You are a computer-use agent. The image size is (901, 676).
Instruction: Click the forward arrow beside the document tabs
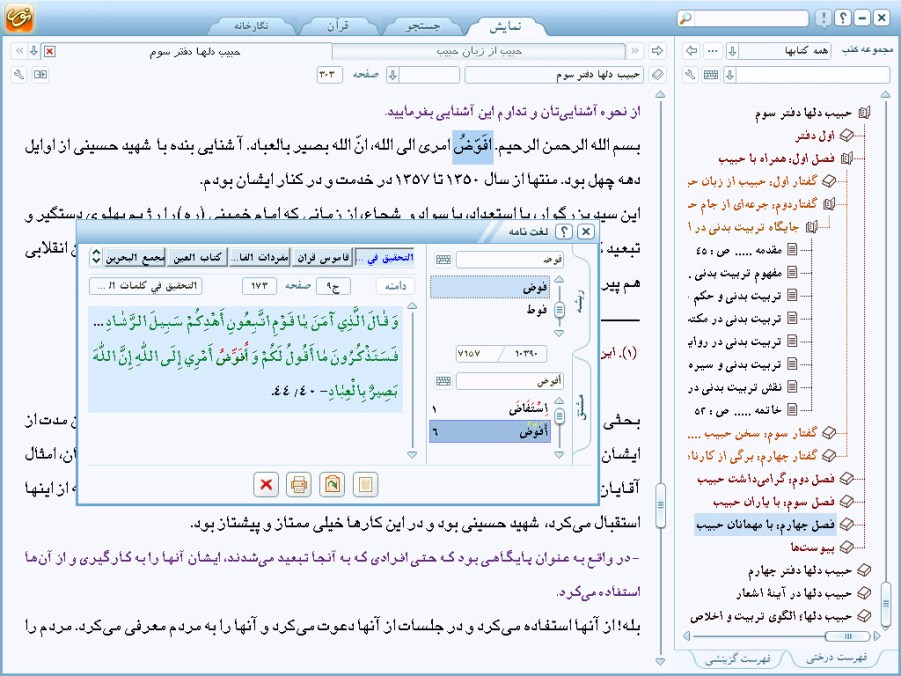click(x=657, y=51)
